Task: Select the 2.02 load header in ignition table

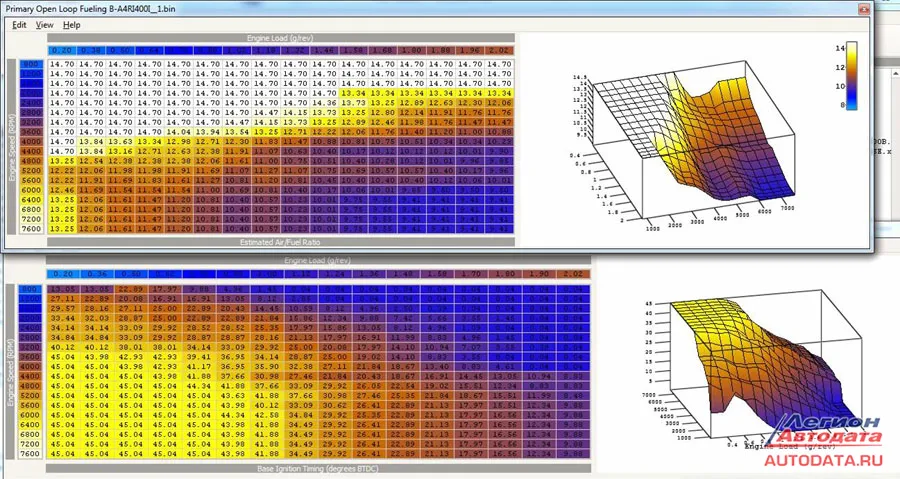Action: point(573,274)
